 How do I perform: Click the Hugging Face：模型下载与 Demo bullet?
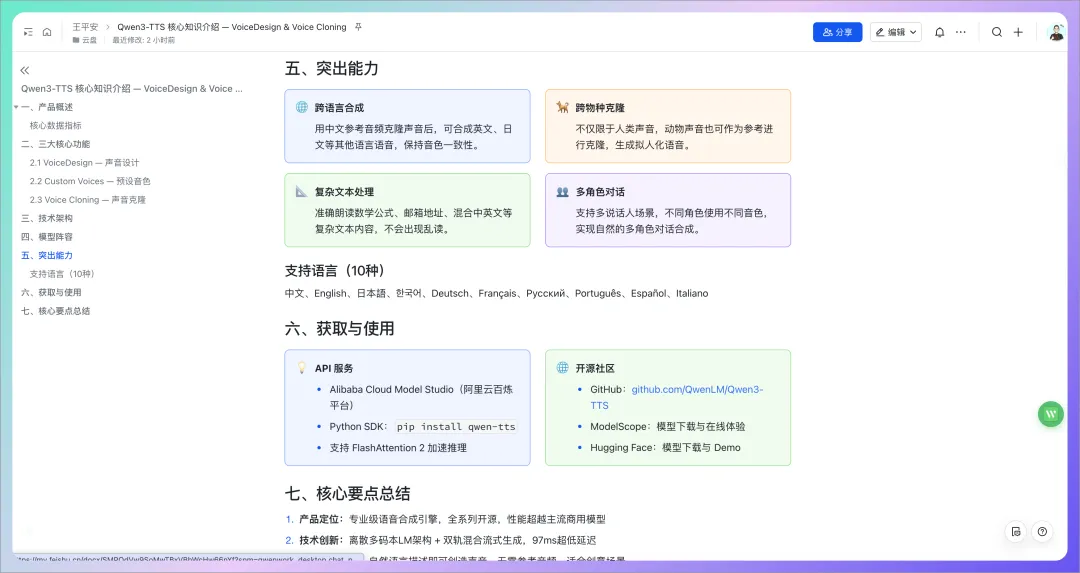point(665,448)
